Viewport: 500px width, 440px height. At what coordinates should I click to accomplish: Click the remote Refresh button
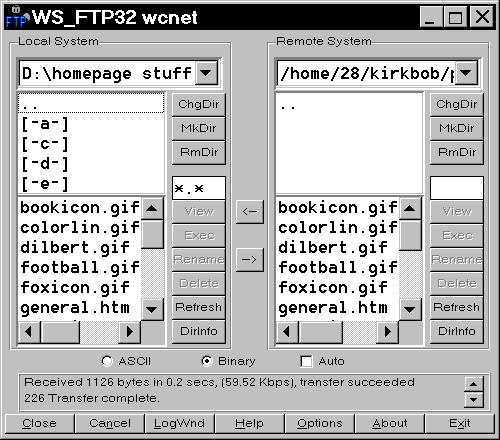pyautogui.click(x=456, y=307)
